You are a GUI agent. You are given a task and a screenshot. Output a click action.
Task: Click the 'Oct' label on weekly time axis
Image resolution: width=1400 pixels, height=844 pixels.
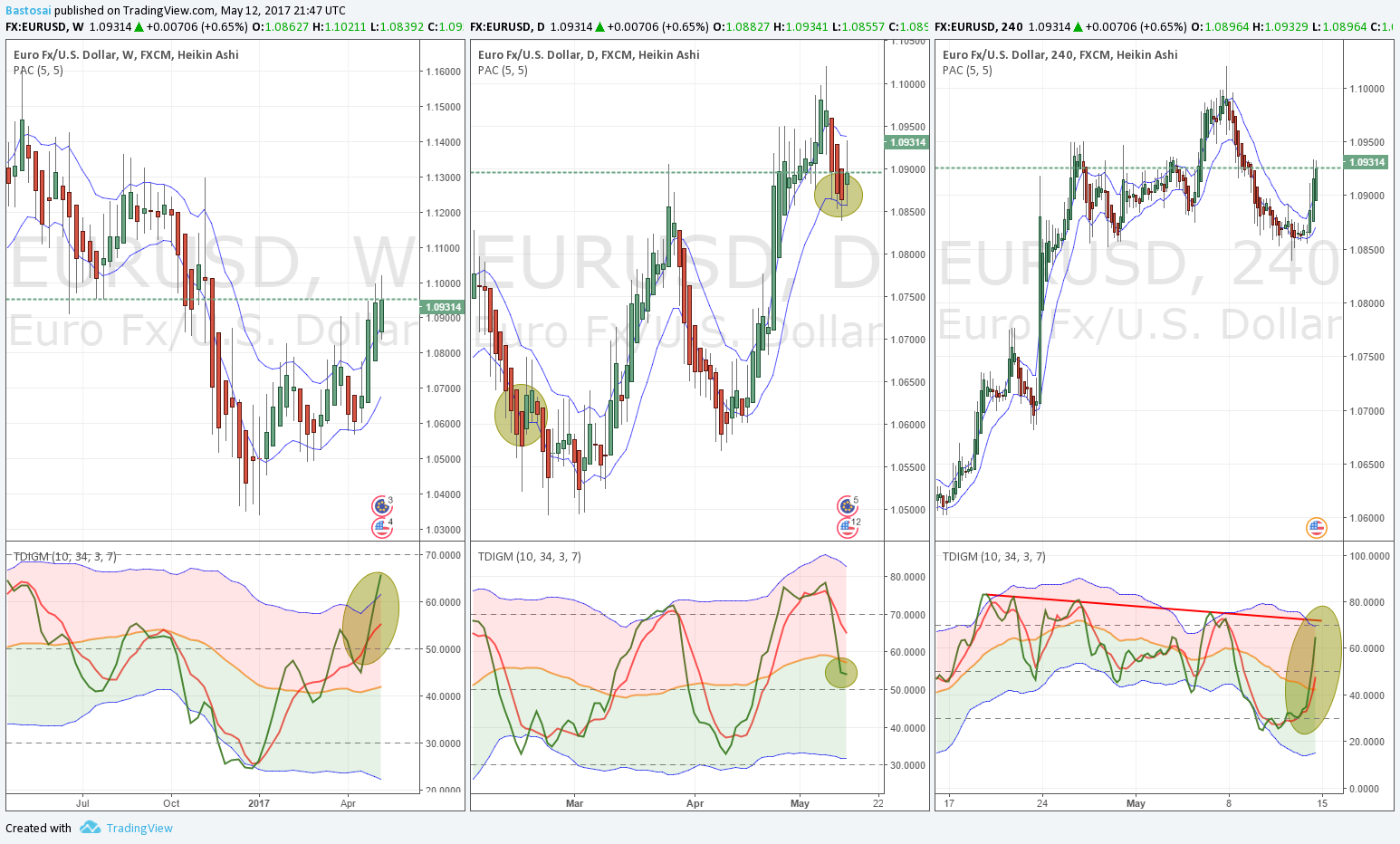171,802
